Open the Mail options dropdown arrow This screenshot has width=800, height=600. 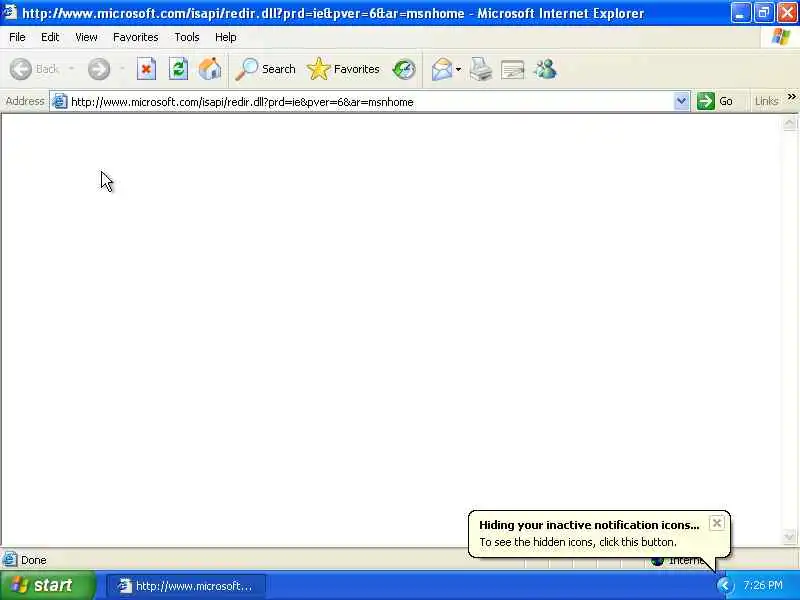tap(458, 69)
